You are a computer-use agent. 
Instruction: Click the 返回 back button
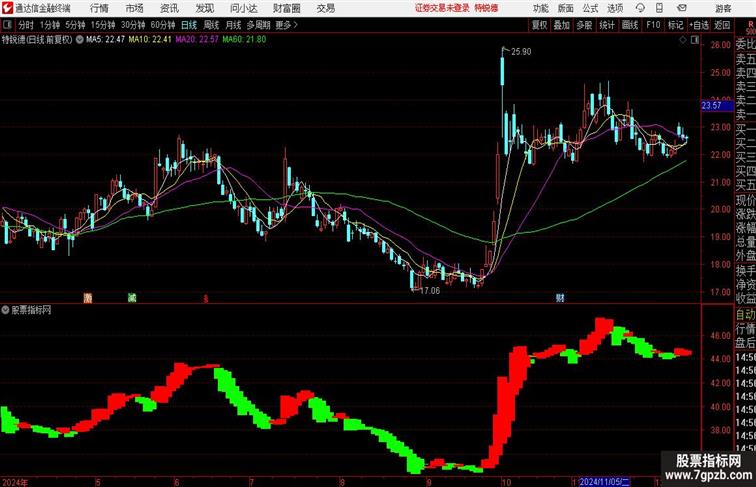tap(722, 25)
